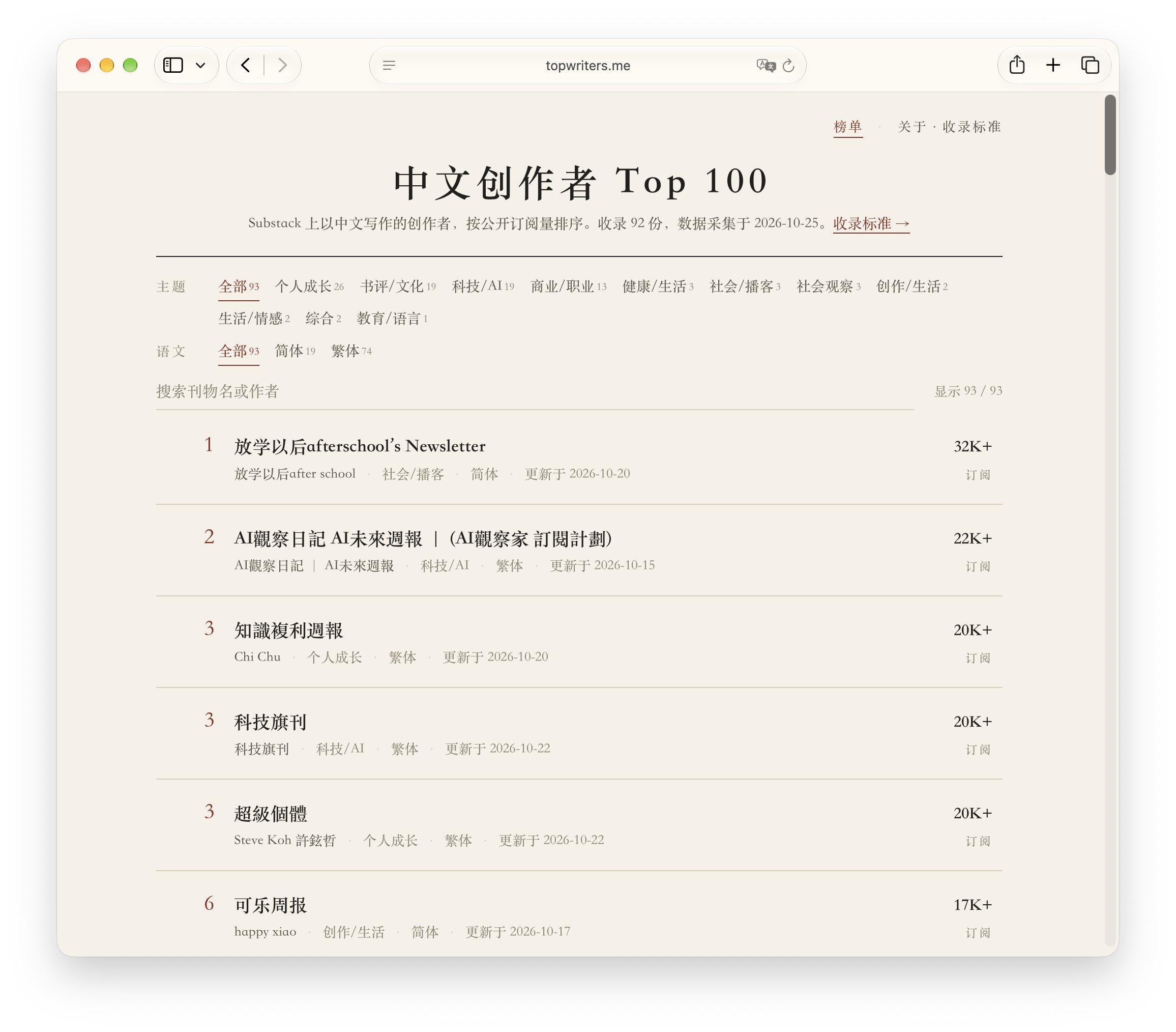This screenshot has width=1176, height=1032.
Task: Filter by topic 生活/情感
Action: (x=254, y=318)
